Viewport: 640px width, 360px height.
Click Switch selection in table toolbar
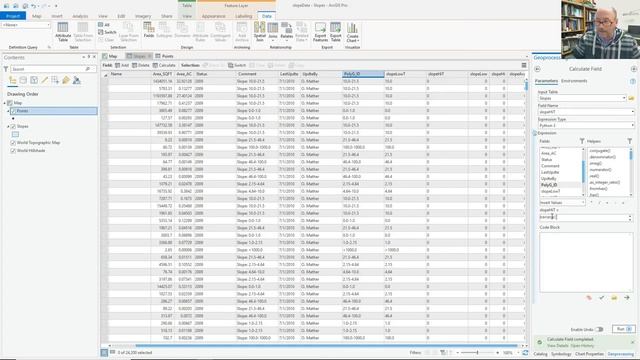click(x=237, y=65)
